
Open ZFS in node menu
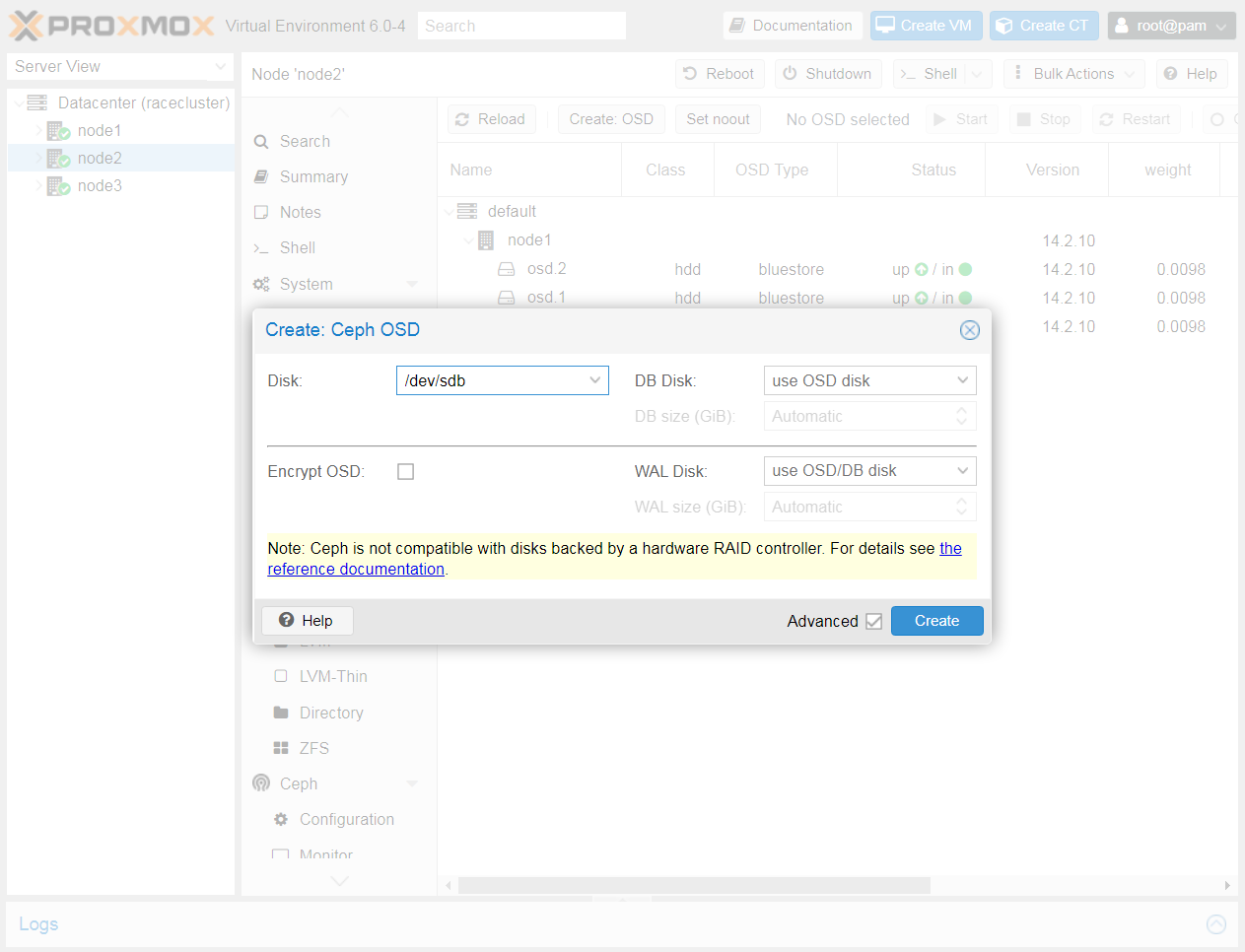click(314, 748)
